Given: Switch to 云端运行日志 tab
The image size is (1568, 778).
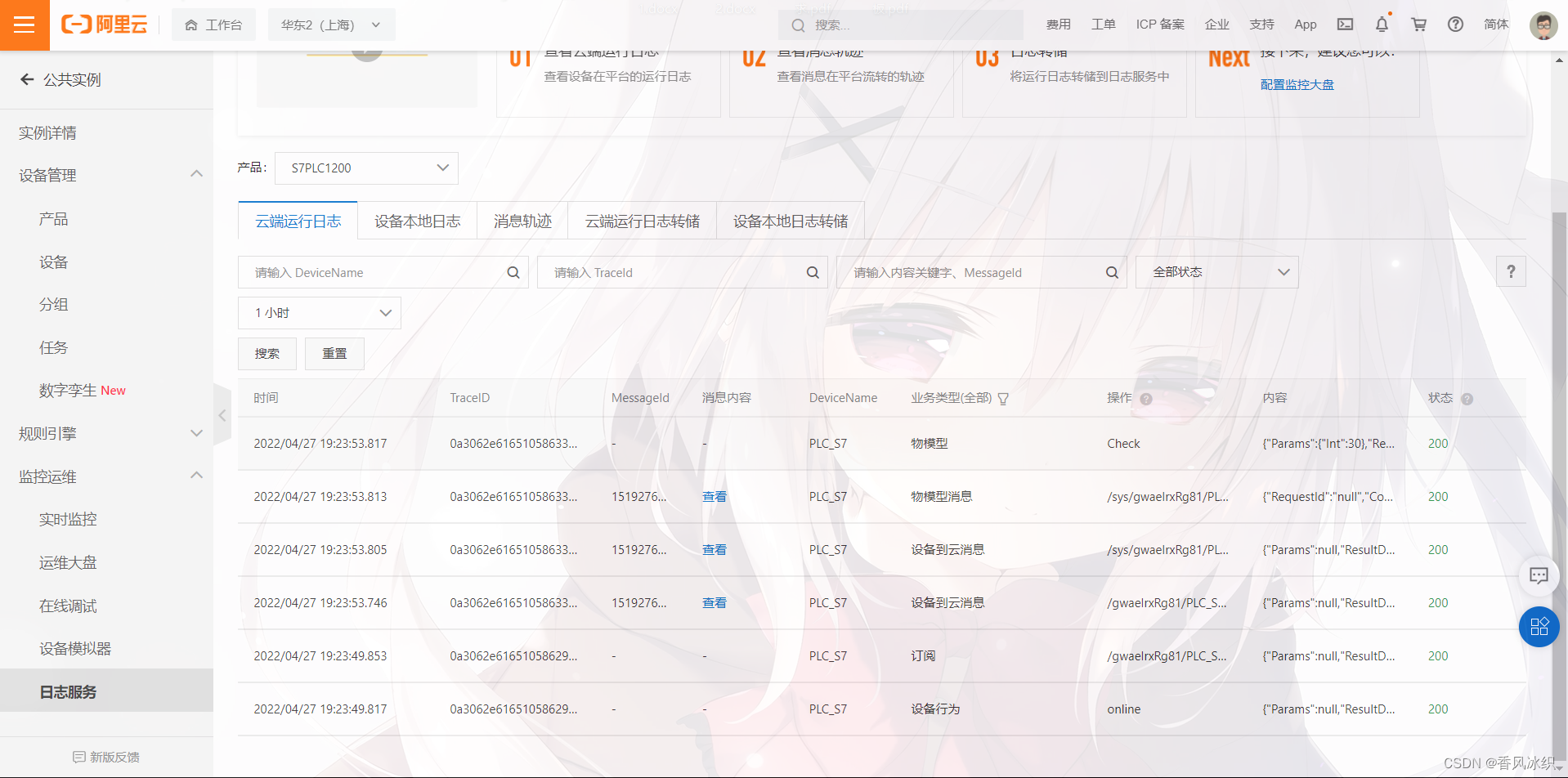Looking at the screenshot, I should point(298,221).
